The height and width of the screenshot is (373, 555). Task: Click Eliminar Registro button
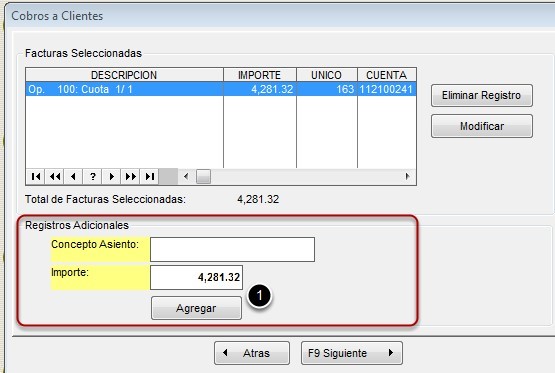pos(482,95)
